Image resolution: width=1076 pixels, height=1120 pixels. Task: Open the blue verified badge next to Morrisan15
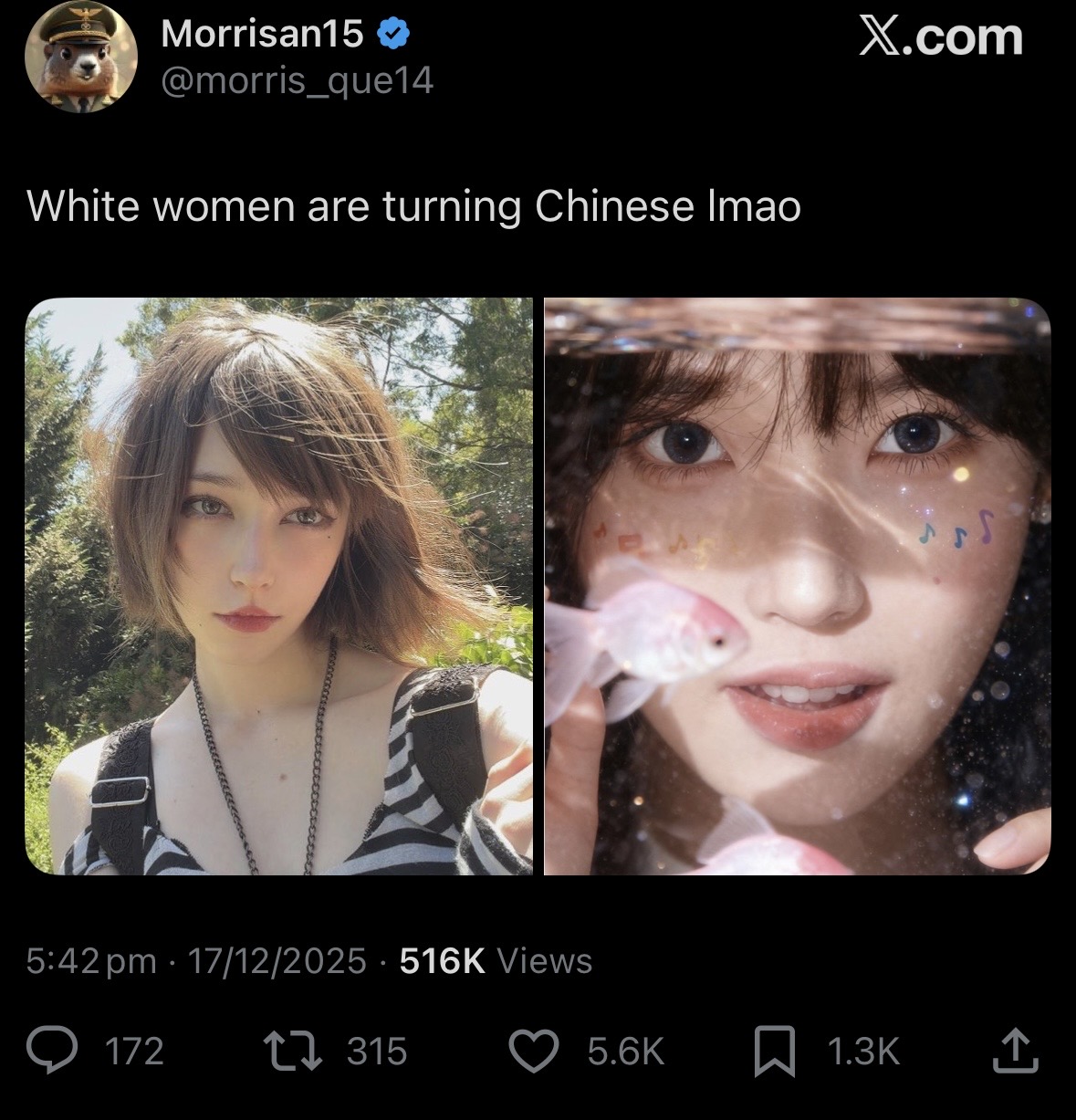point(393,35)
